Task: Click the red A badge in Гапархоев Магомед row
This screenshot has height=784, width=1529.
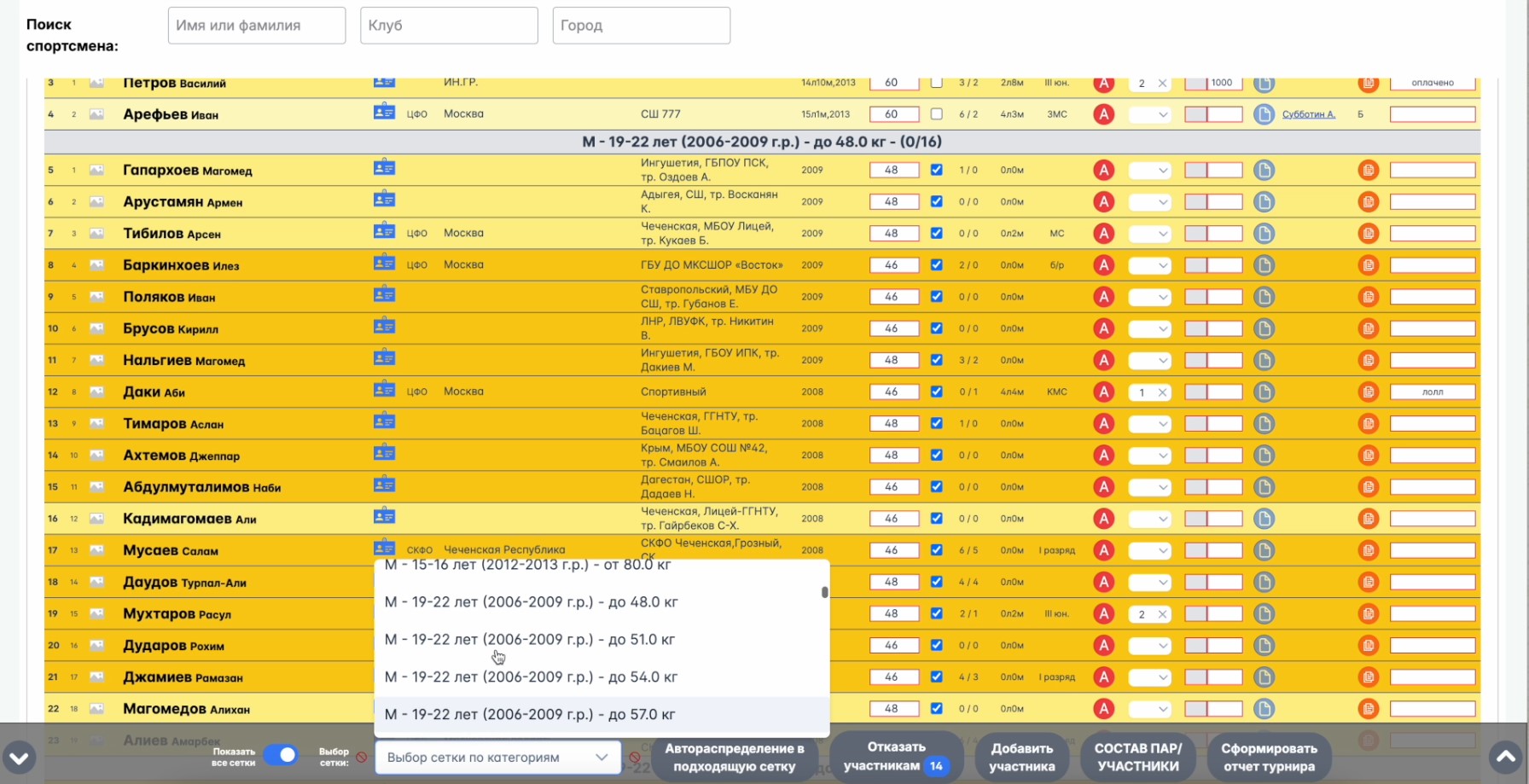Action: coord(1104,170)
